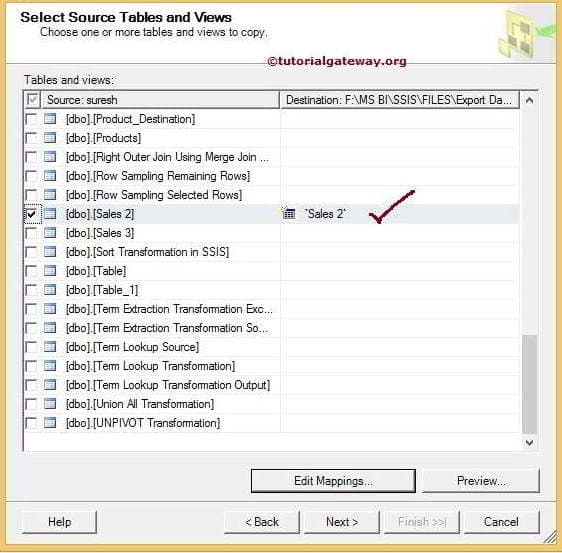
Task: Tick the [dbo].[Table] checkbox
Action: tap(31, 271)
